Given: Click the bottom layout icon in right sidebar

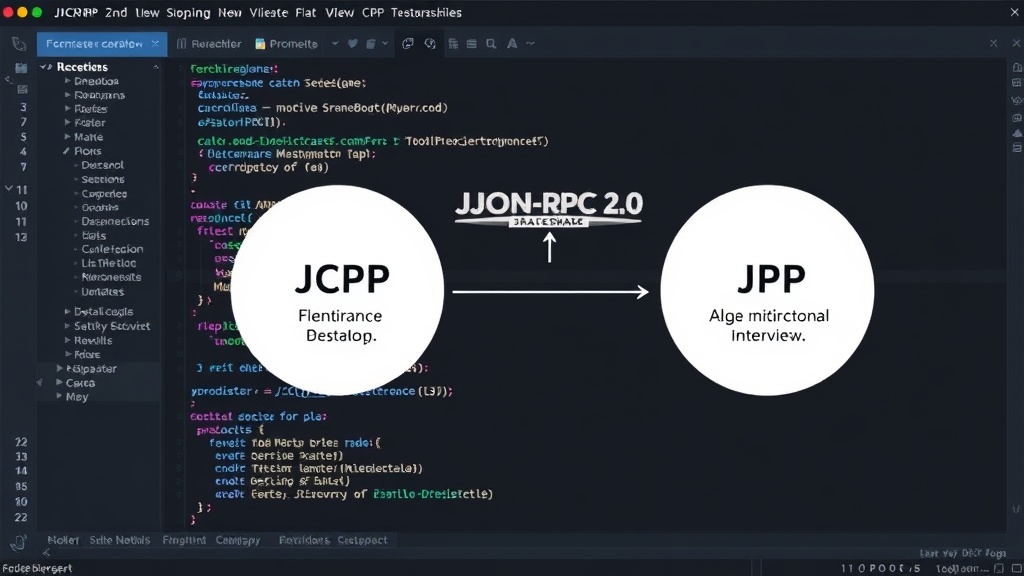Looking at the screenshot, I should pos(1017,148).
